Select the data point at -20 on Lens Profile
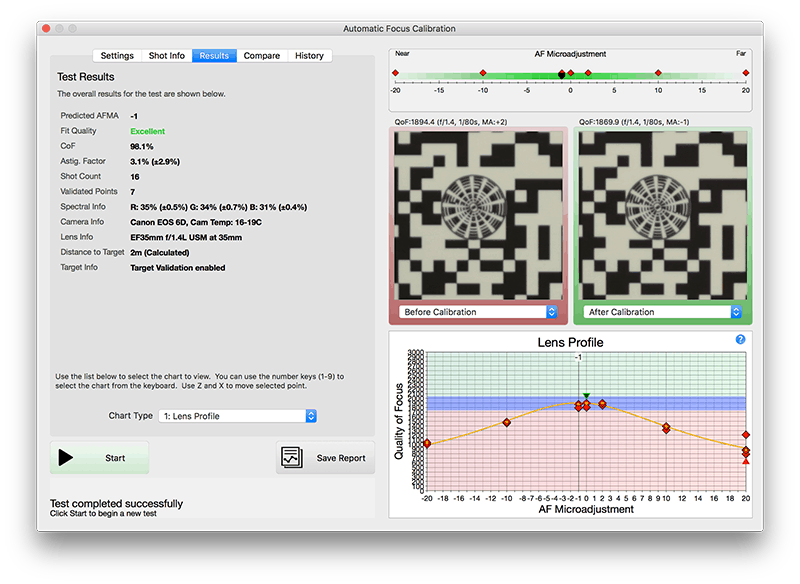 (428, 444)
